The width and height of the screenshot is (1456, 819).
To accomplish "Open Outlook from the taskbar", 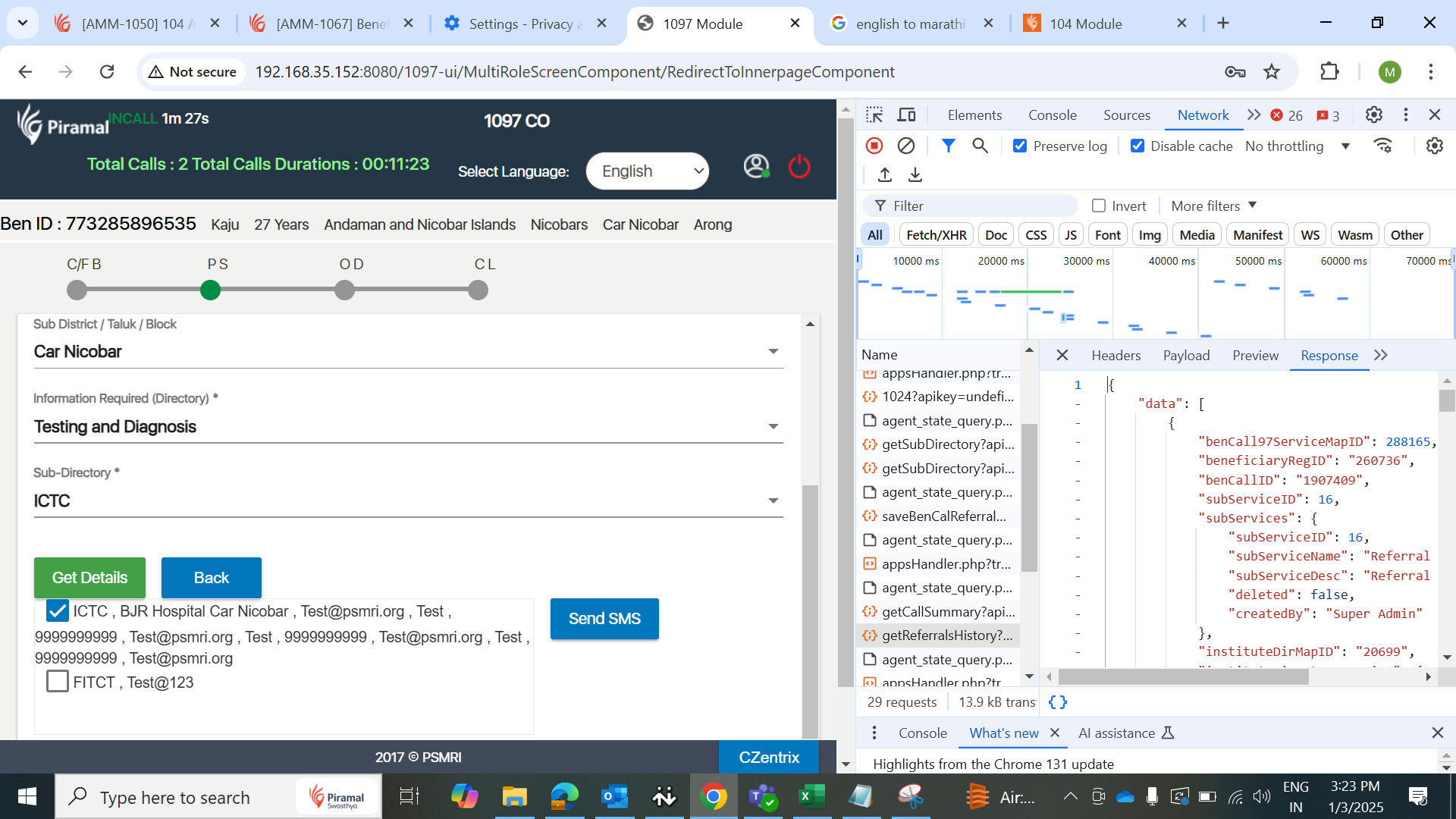I will tap(614, 797).
